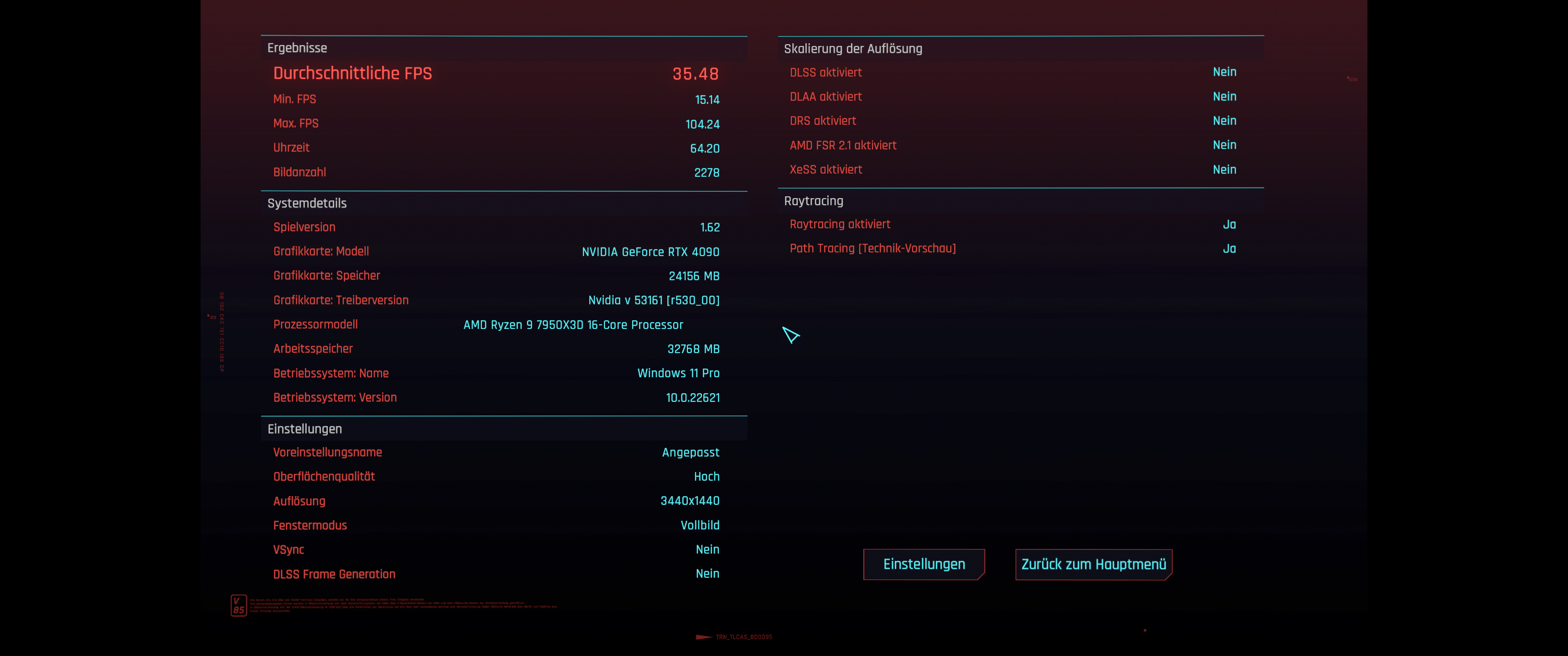This screenshot has width=1568, height=656.
Task: Click the Einstellungen section header on left
Action: coord(304,429)
